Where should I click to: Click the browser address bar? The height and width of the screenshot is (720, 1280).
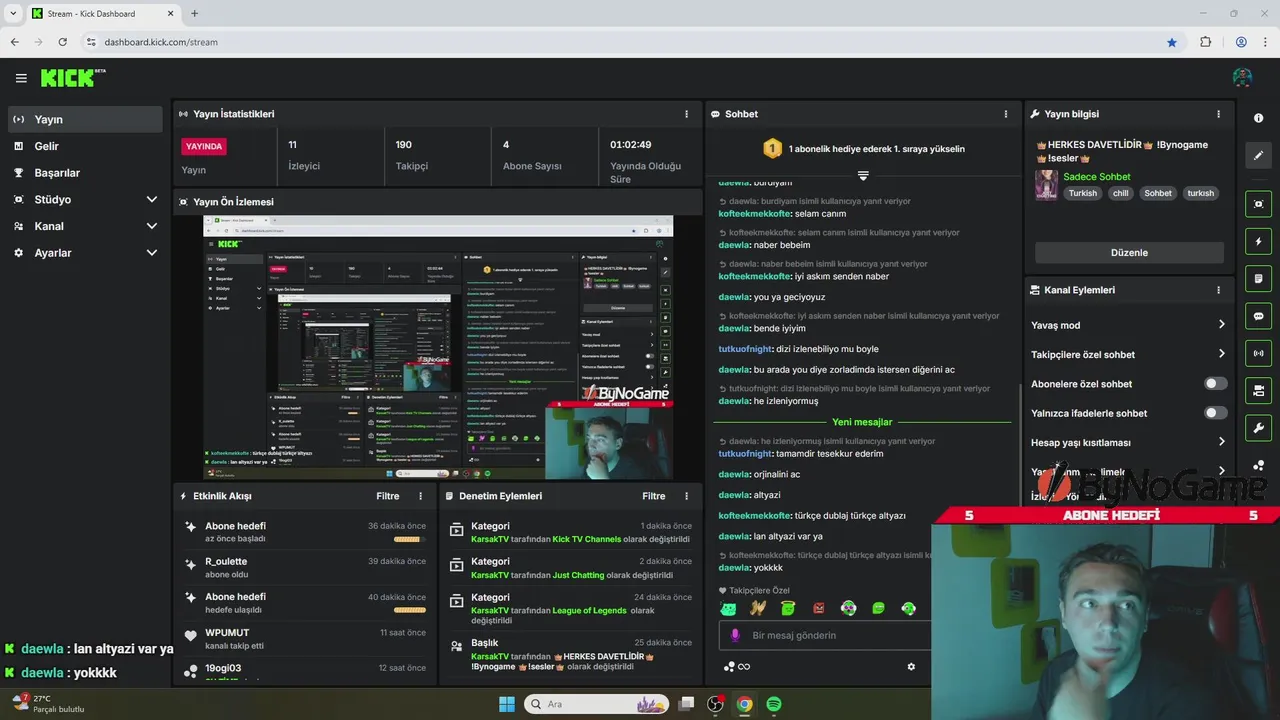tap(620, 42)
